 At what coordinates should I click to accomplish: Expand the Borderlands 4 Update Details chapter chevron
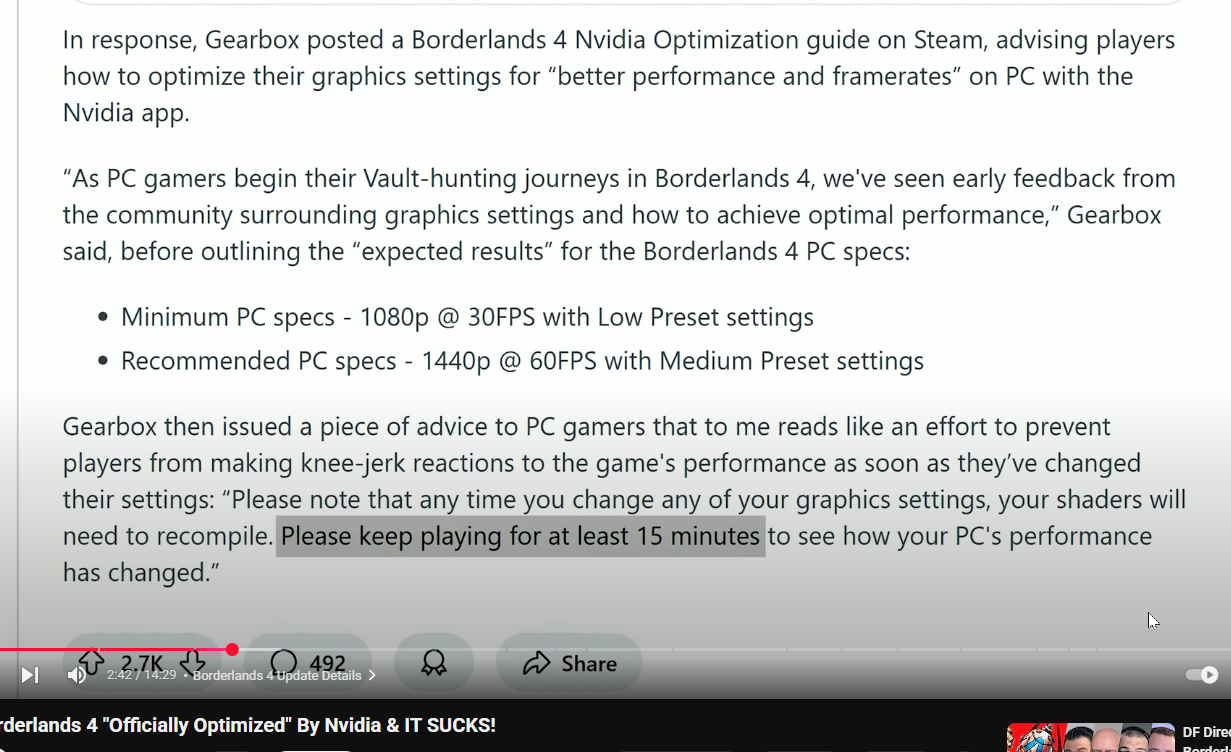point(372,676)
